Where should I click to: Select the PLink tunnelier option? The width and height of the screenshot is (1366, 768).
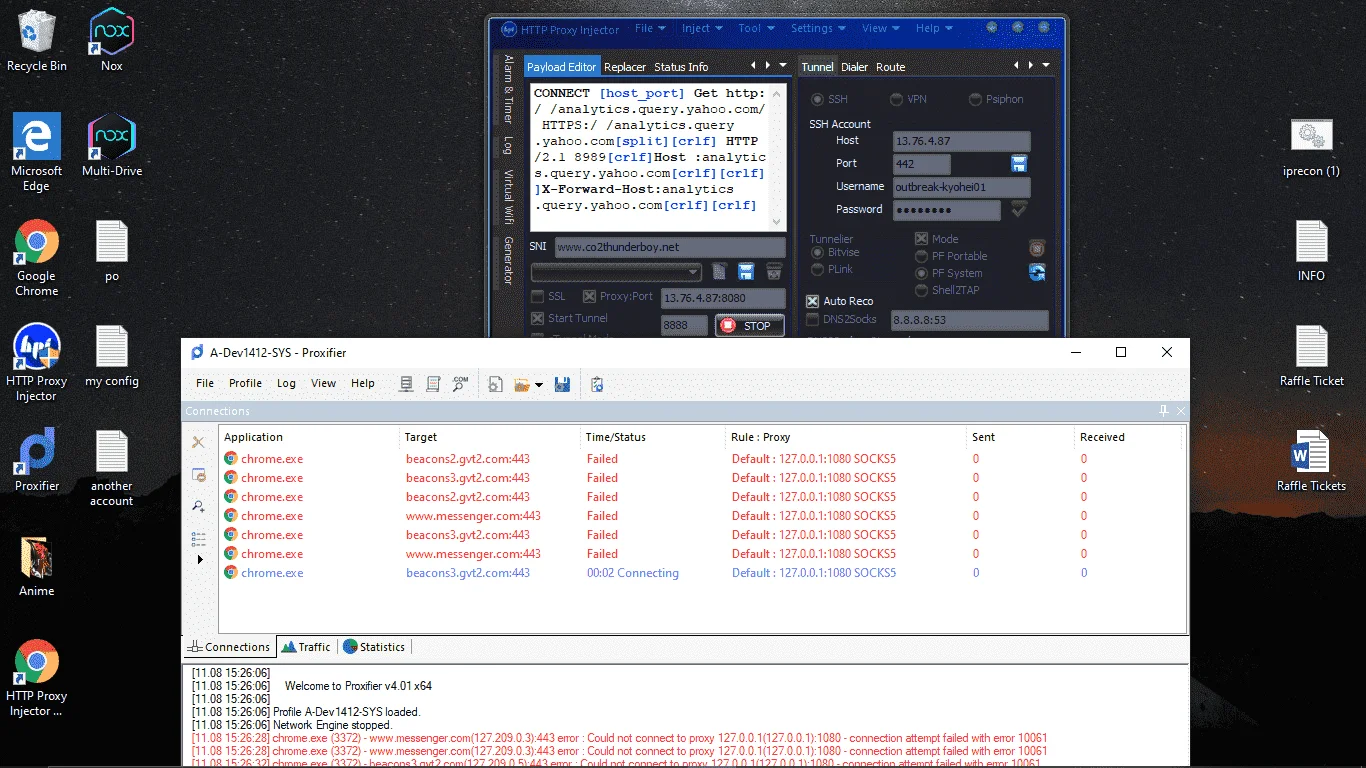click(818, 269)
